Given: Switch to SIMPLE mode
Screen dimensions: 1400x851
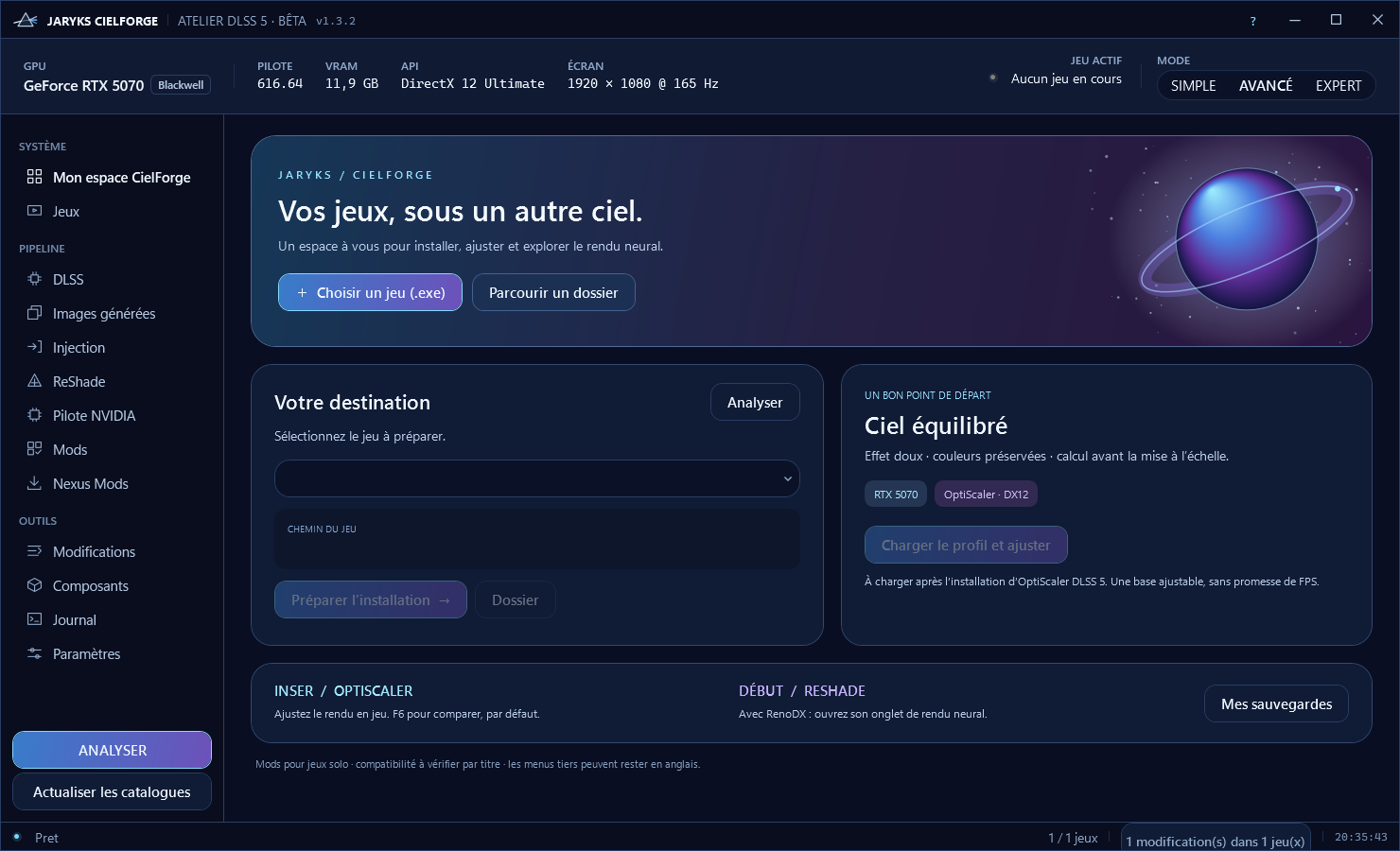Looking at the screenshot, I should pyautogui.click(x=1193, y=85).
